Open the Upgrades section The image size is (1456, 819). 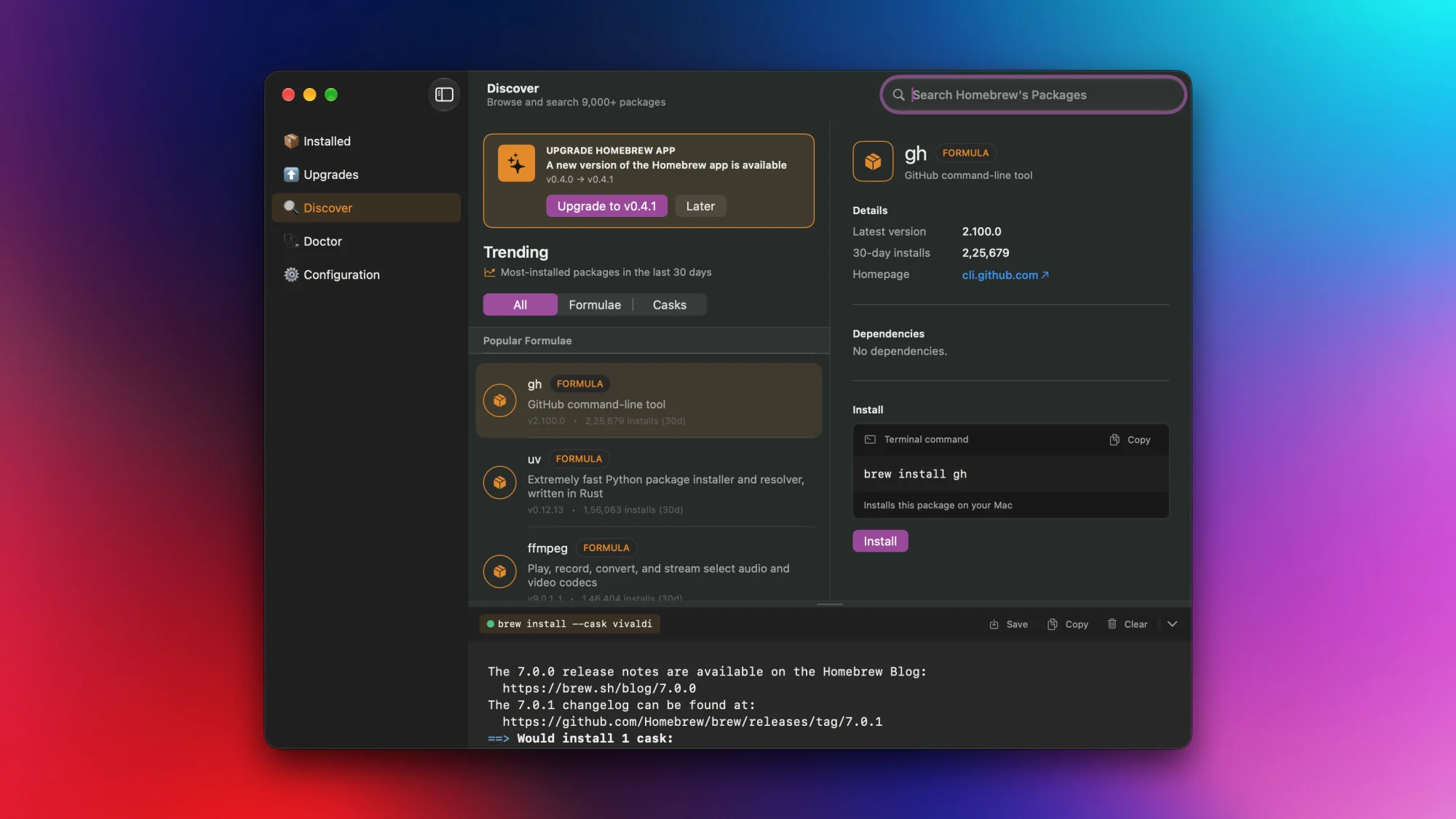click(366, 175)
